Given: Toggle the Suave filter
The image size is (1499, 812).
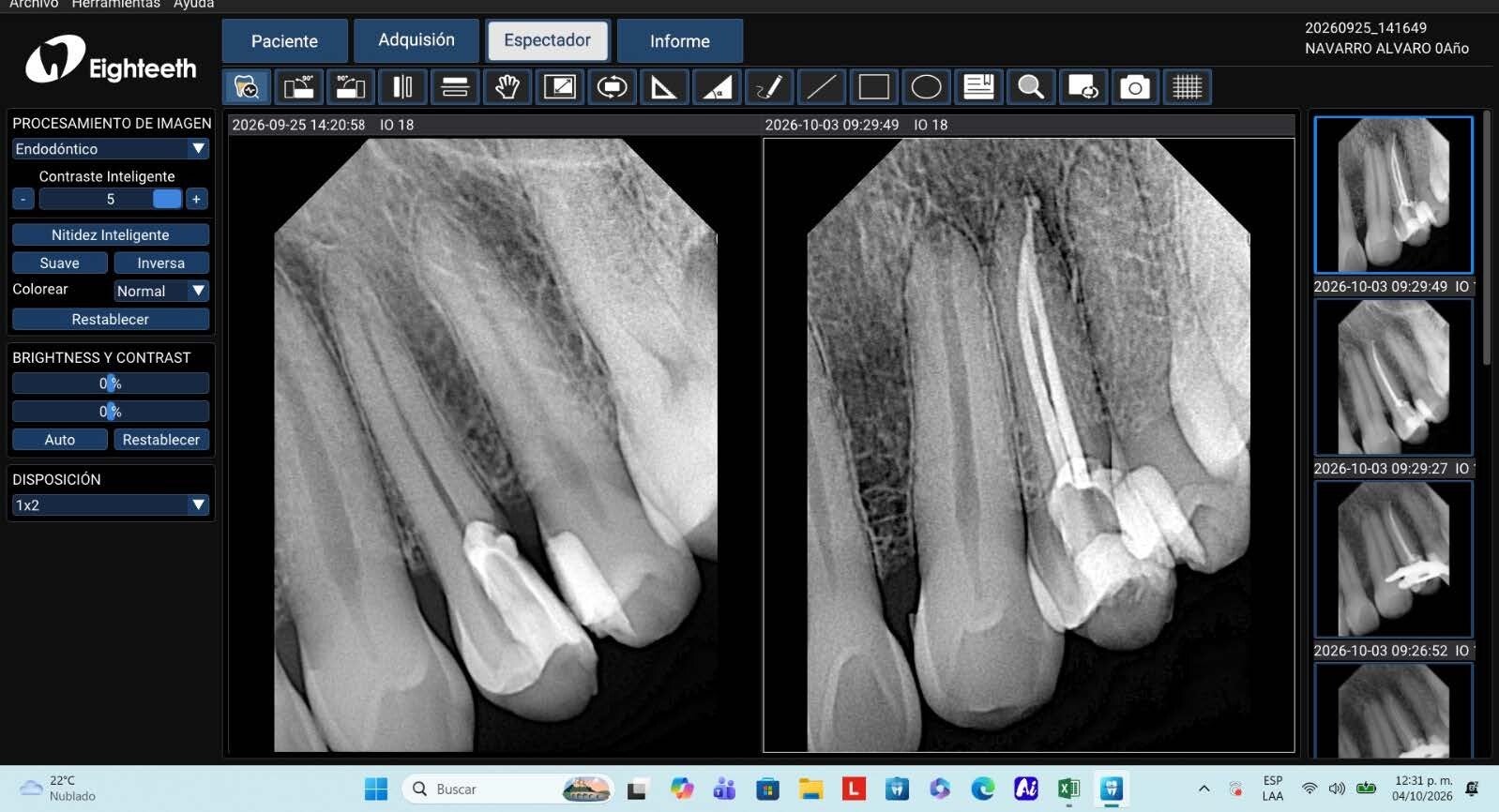Looking at the screenshot, I should point(60,263).
